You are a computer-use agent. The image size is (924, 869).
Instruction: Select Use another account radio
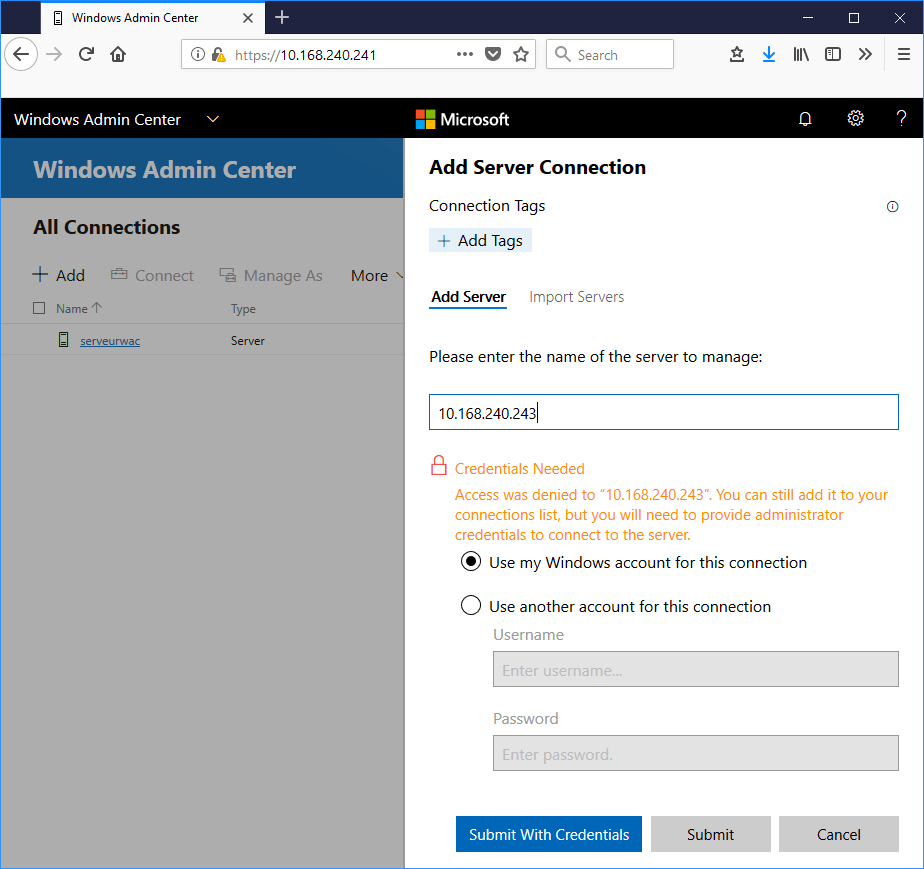470,605
